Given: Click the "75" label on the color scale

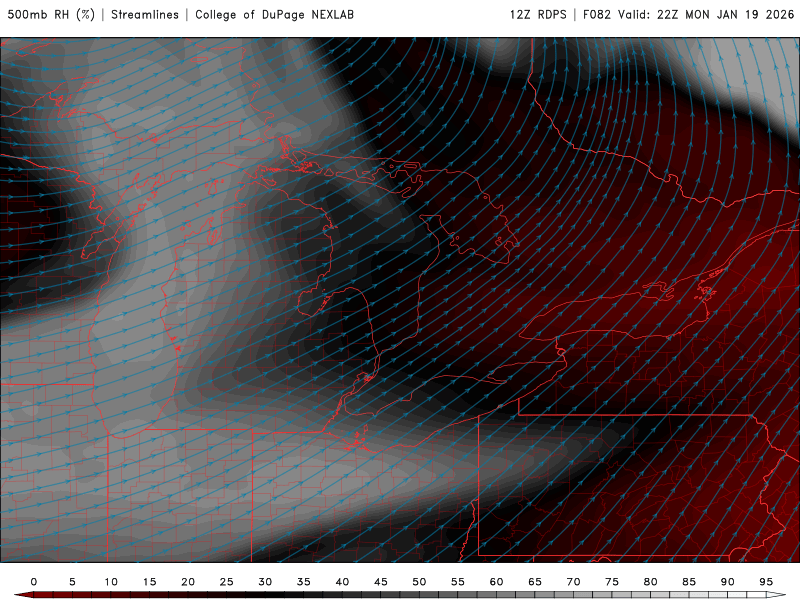Looking at the screenshot, I should coord(612,582).
